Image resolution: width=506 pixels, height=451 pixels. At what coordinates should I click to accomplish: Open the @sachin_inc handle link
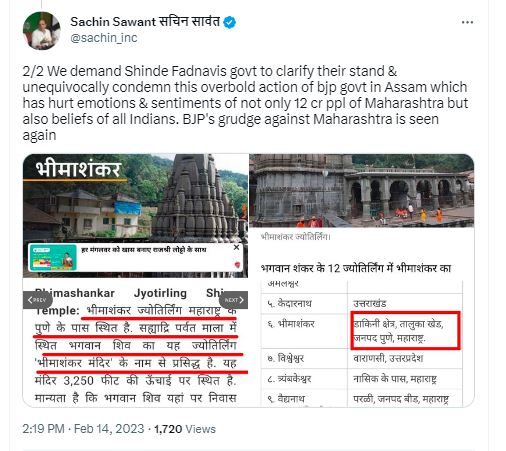104,38
